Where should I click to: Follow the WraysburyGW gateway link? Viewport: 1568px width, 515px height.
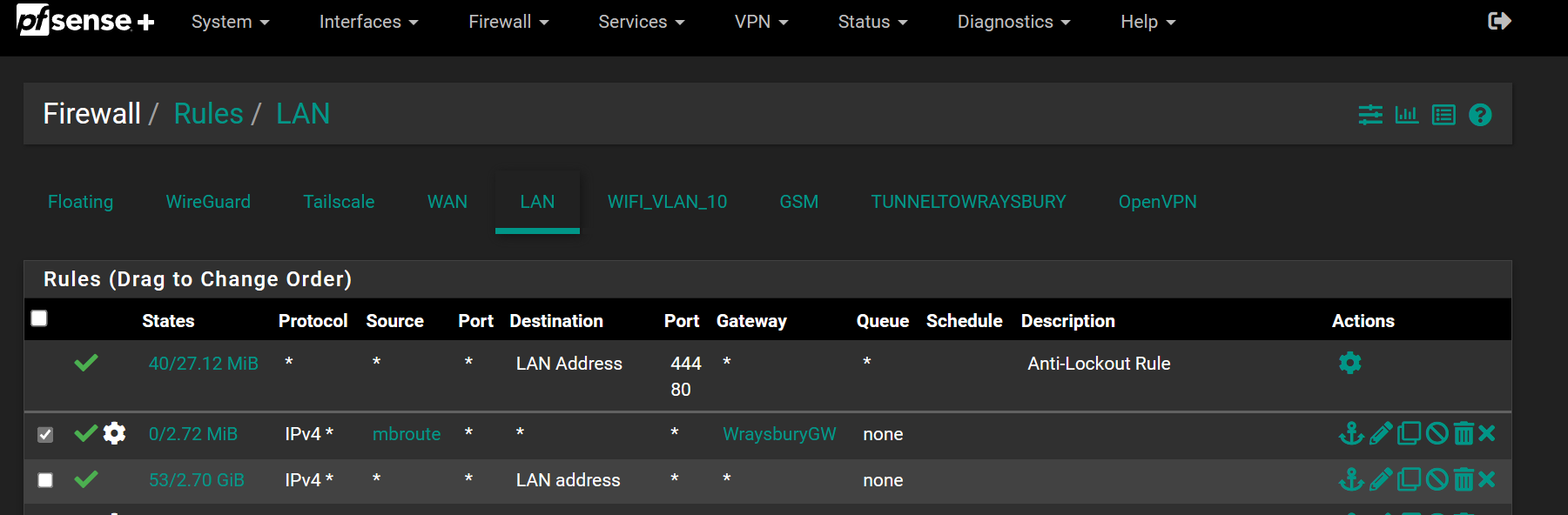[779, 434]
